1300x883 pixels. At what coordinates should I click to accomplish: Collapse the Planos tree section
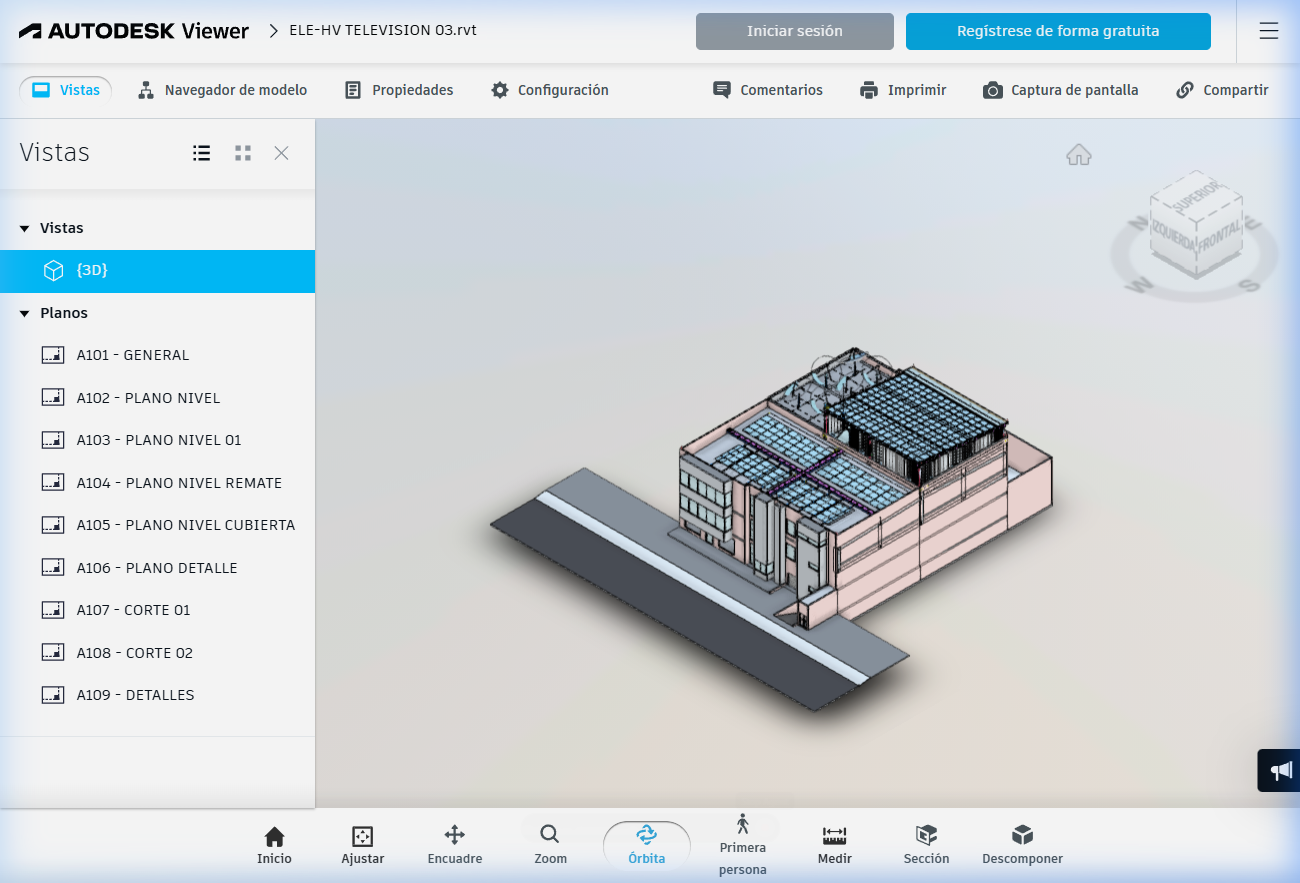25,314
